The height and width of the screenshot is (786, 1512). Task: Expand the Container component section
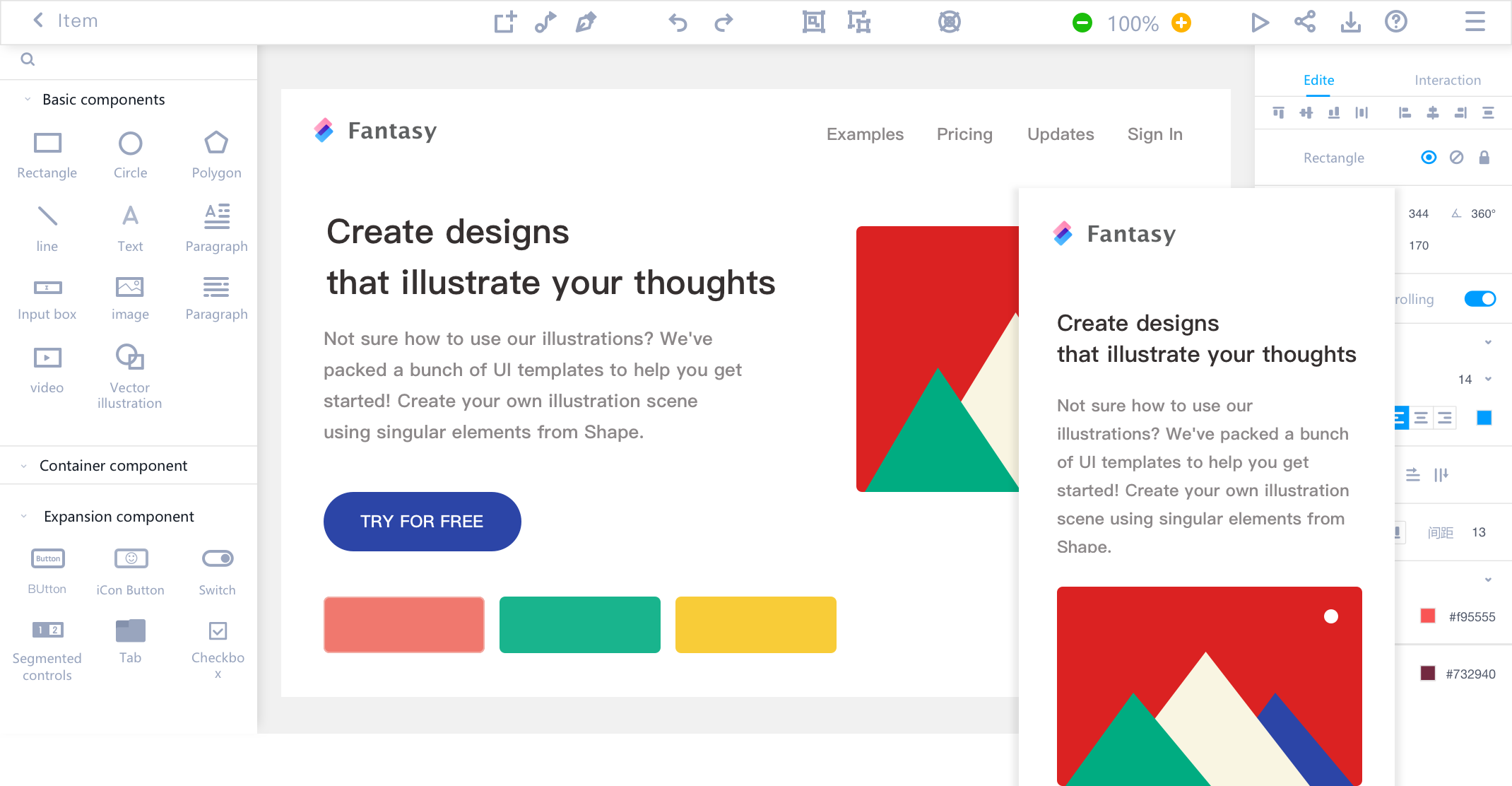22,465
